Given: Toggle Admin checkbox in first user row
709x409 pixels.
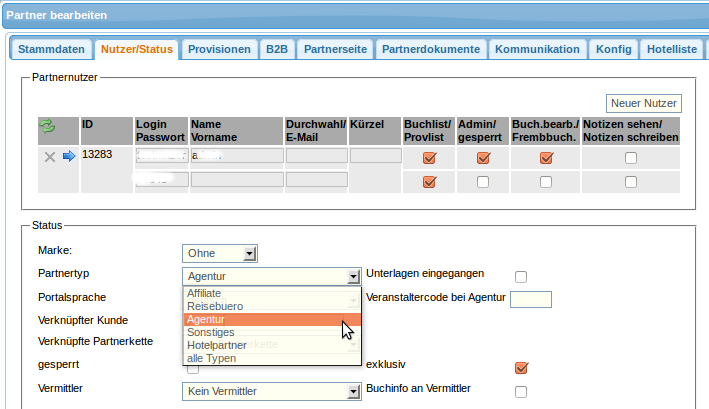Looking at the screenshot, I should point(483,157).
